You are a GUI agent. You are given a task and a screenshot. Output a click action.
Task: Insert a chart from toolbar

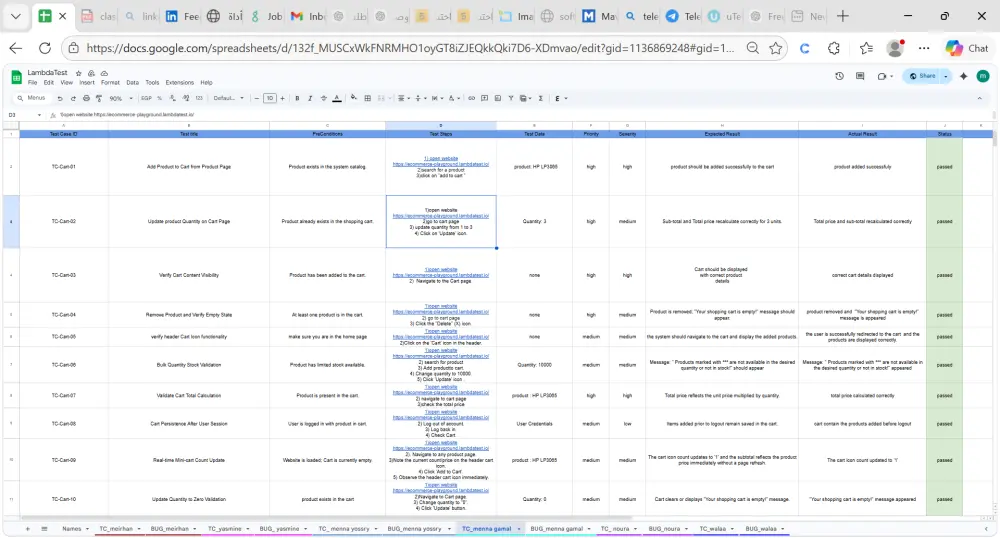pos(497,98)
